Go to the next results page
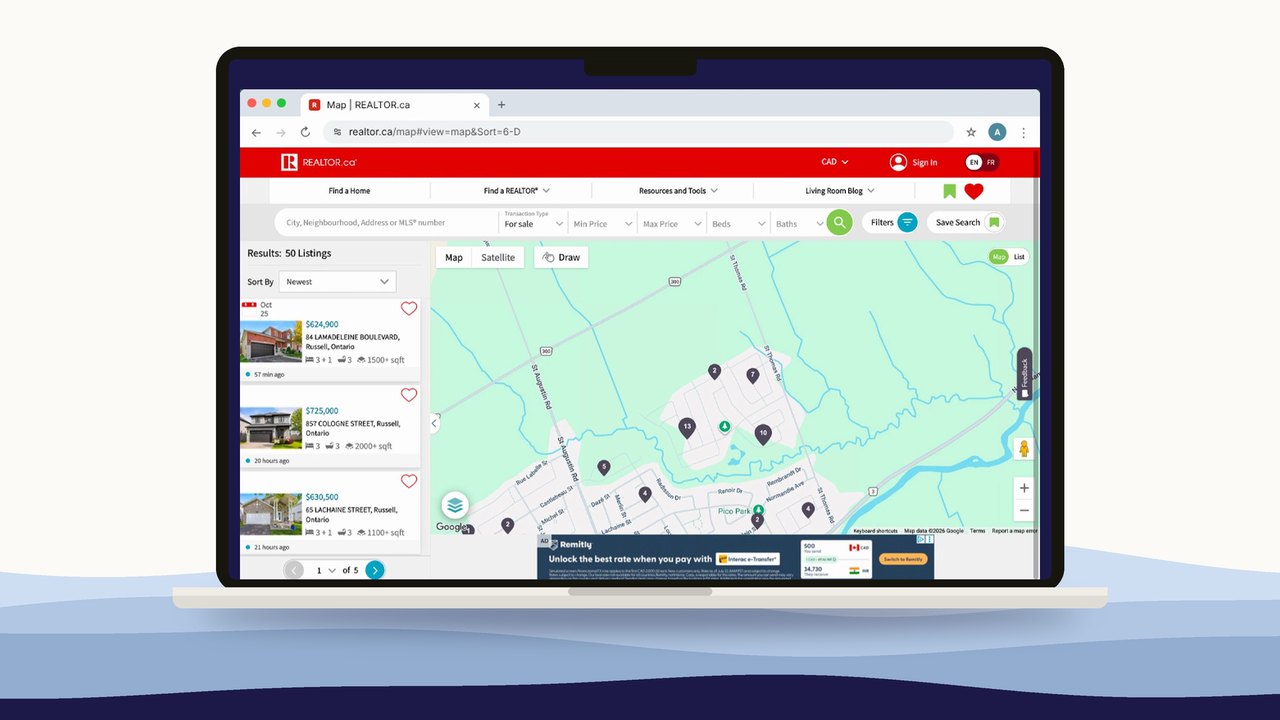This screenshot has height=720, width=1280. point(374,570)
